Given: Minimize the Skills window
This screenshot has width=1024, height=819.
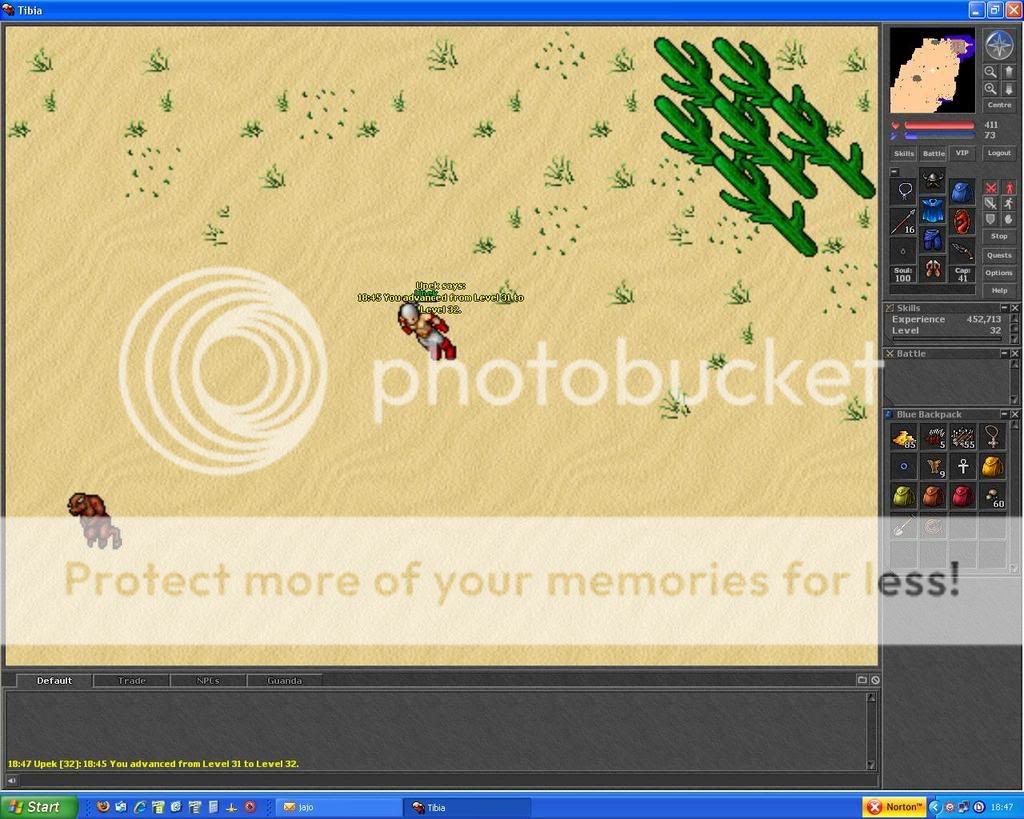Looking at the screenshot, I should tap(1004, 308).
